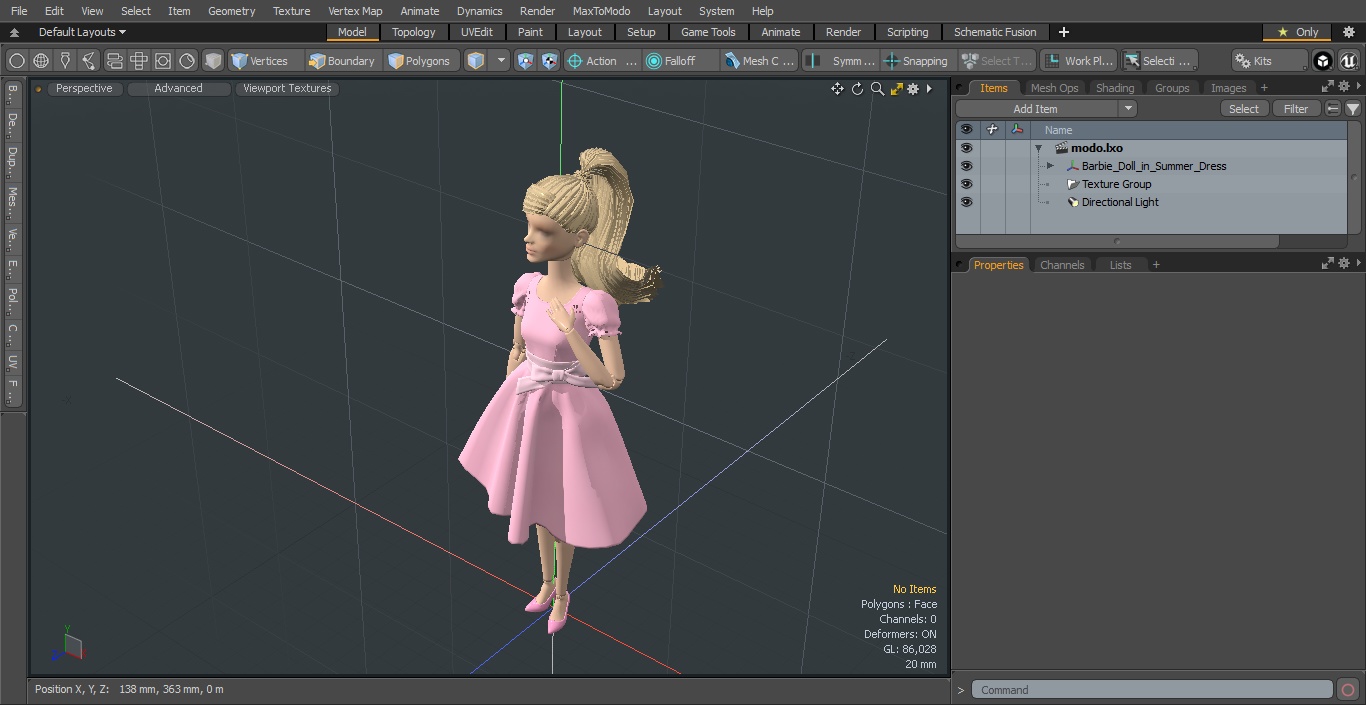The height and width of the screenshot is (705, 1366).
Task: Open the Geometry menu
Action: click(x=231, y=11)
